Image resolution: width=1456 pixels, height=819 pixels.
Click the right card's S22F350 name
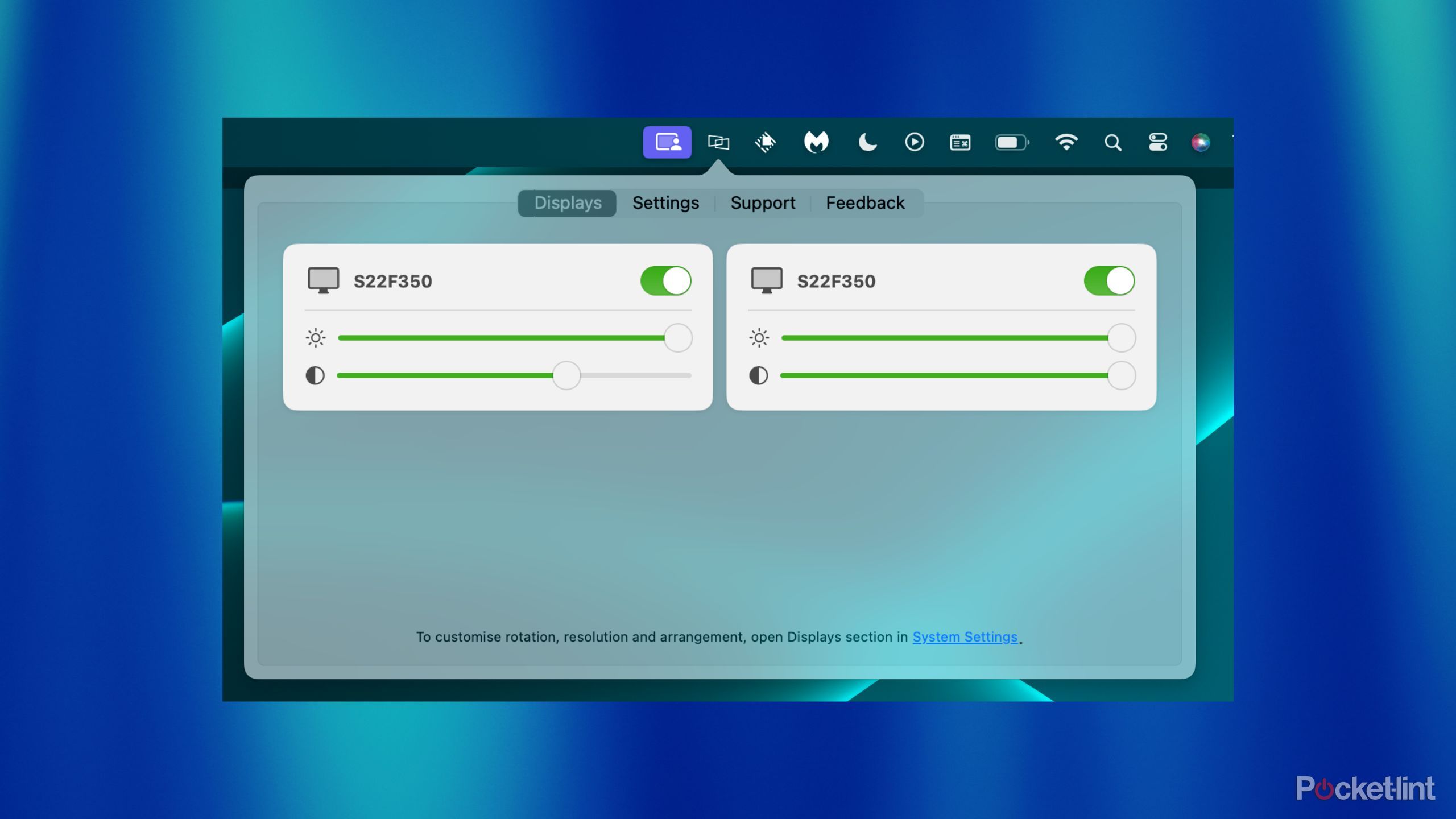point(837,282)
